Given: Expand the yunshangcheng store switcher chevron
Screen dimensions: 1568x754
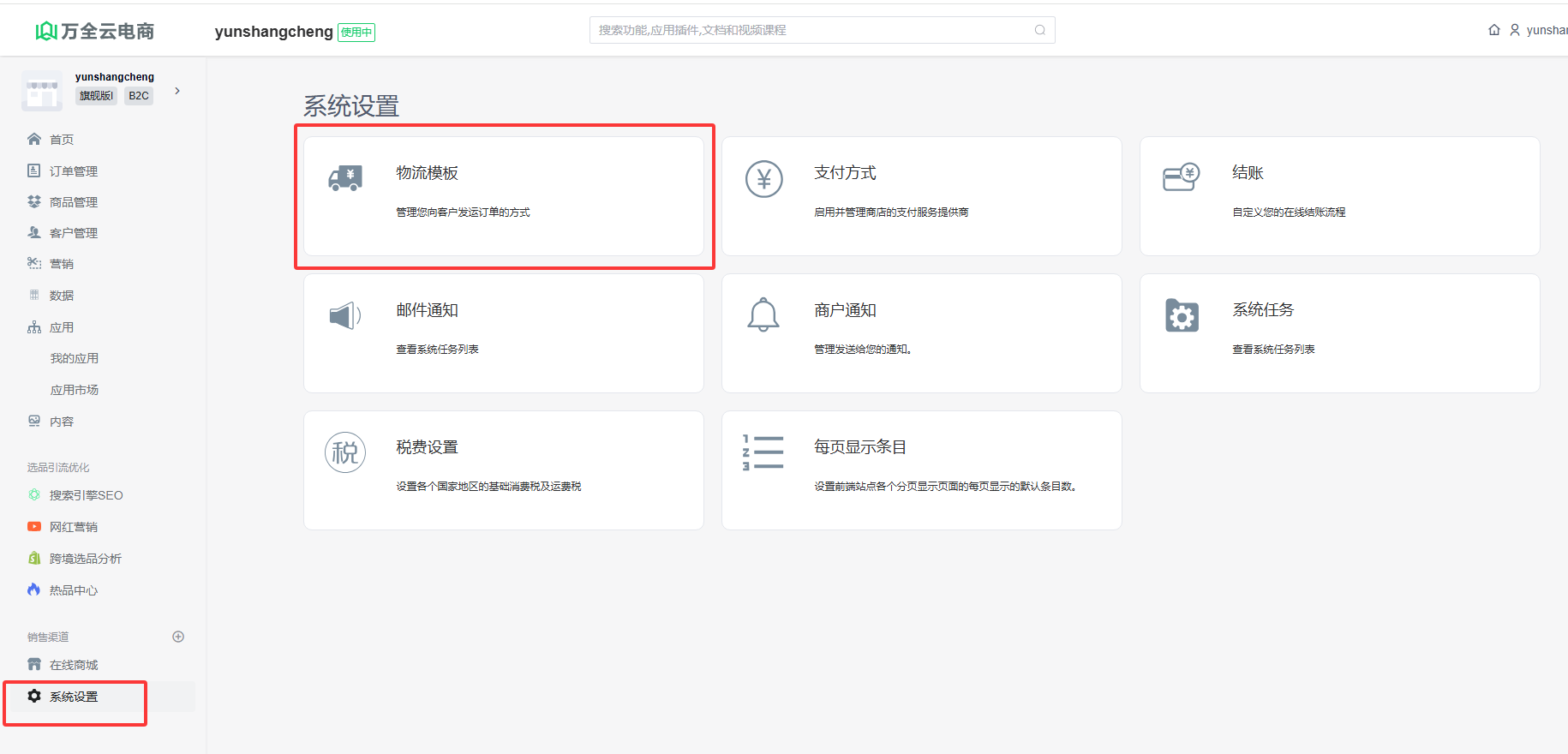Looking at the screenshot, I should (177, 91).
